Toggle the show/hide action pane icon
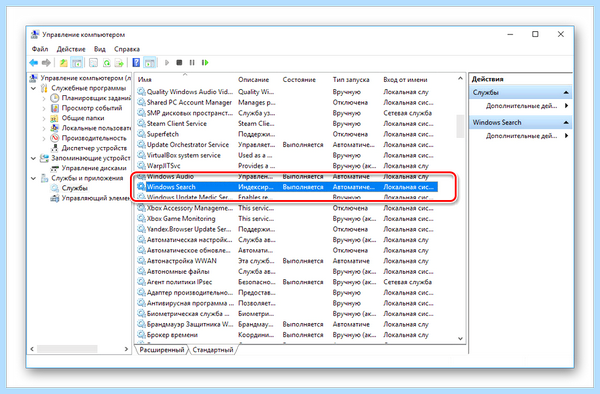 150,63
